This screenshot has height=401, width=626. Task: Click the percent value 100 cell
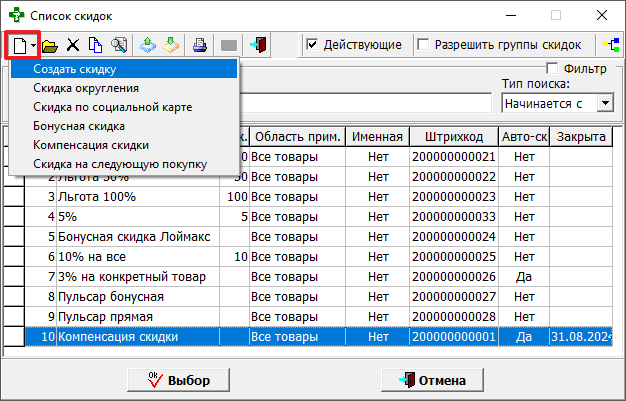235,197
